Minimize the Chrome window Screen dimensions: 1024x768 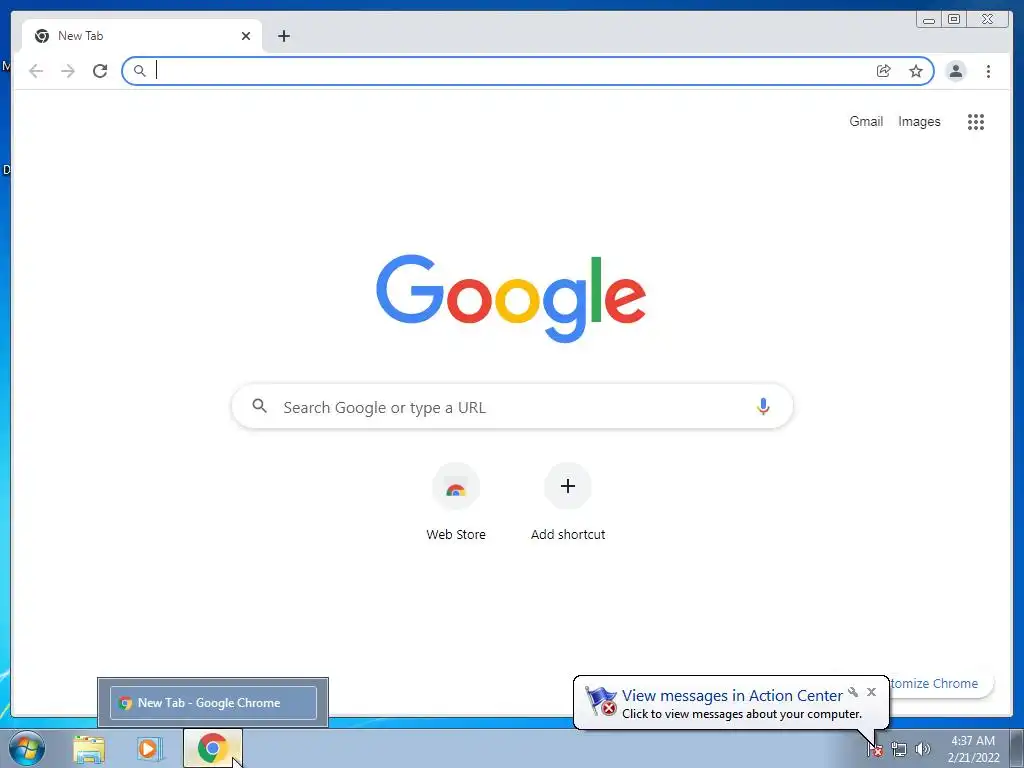[929, 20]
